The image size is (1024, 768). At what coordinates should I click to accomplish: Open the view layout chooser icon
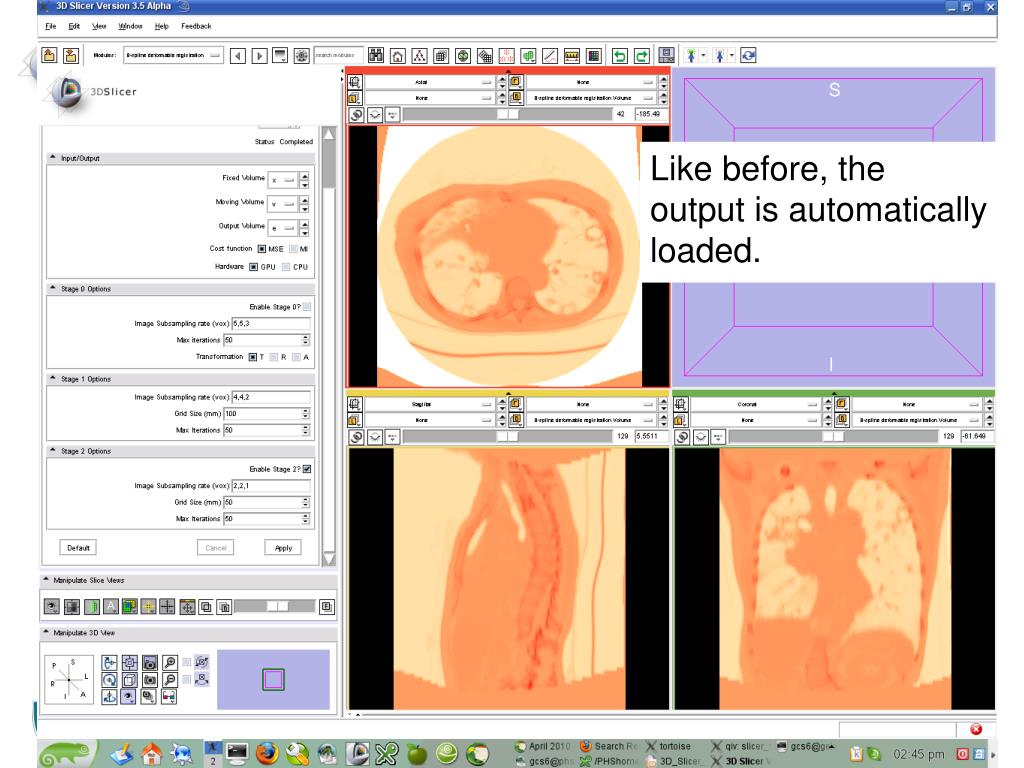click(666, 56)
